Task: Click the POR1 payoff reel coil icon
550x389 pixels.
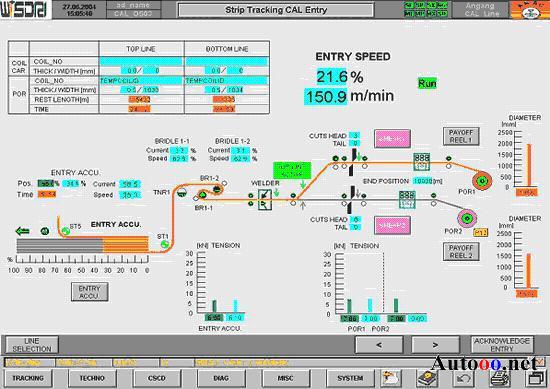Action: pos(482,181)
